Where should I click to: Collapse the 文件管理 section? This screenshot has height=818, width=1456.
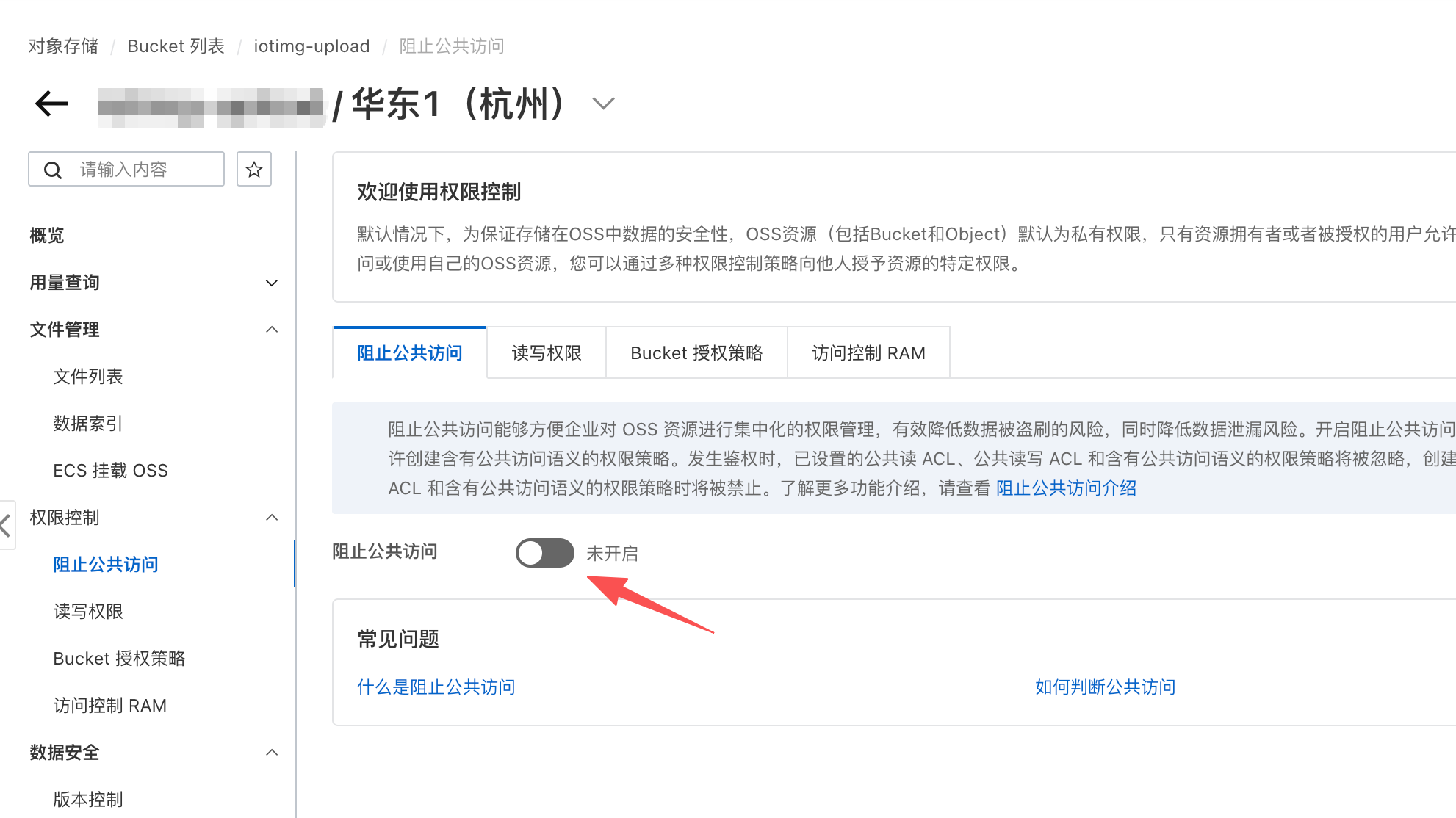pyautogui.click(x=271, y=330)
